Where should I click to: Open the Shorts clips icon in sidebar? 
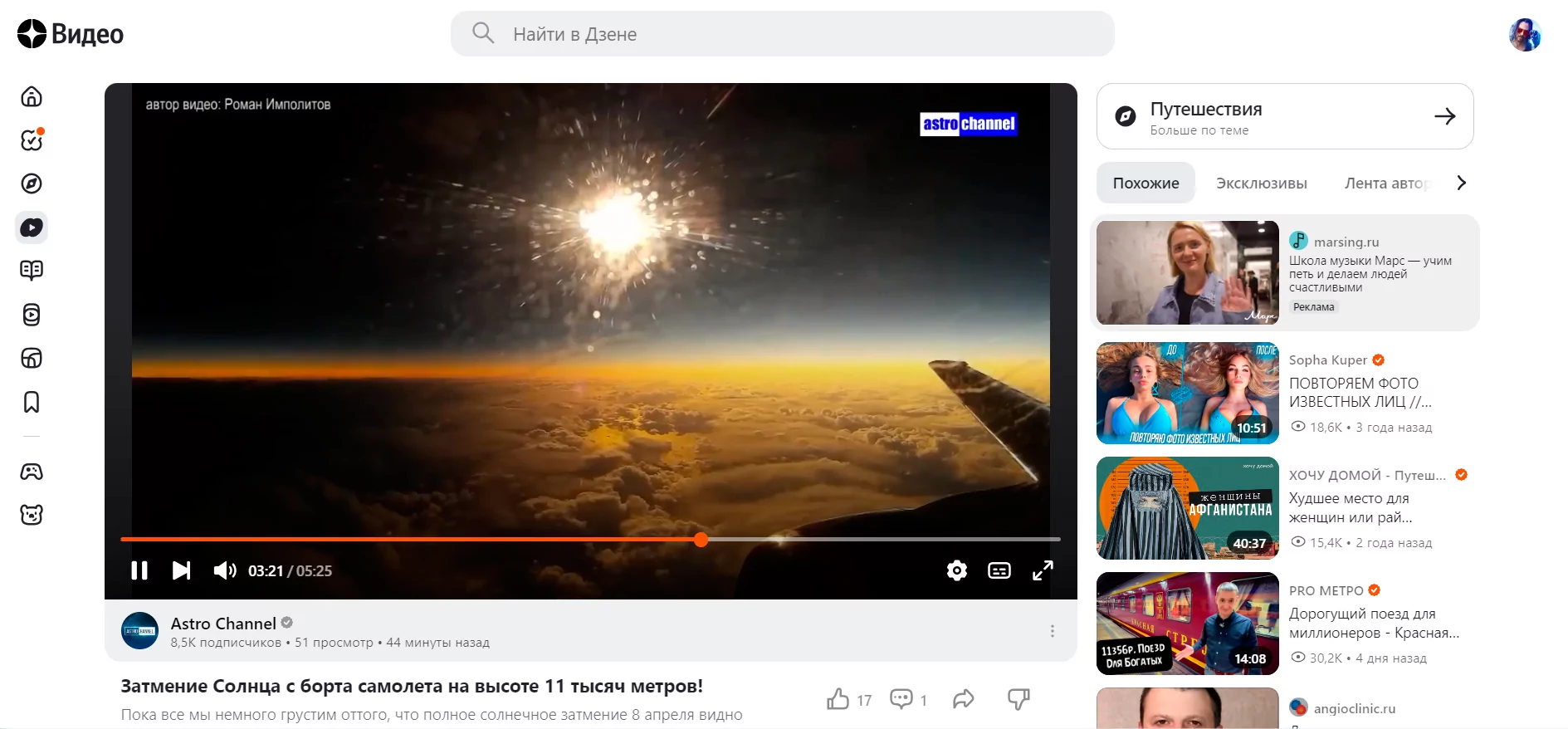[32, 315]
